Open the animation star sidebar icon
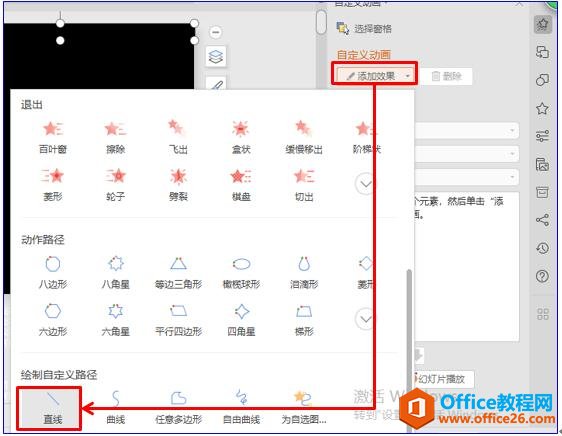Viewport: 562px width, 436px height. pyautogui.click(x=542, y=24)
